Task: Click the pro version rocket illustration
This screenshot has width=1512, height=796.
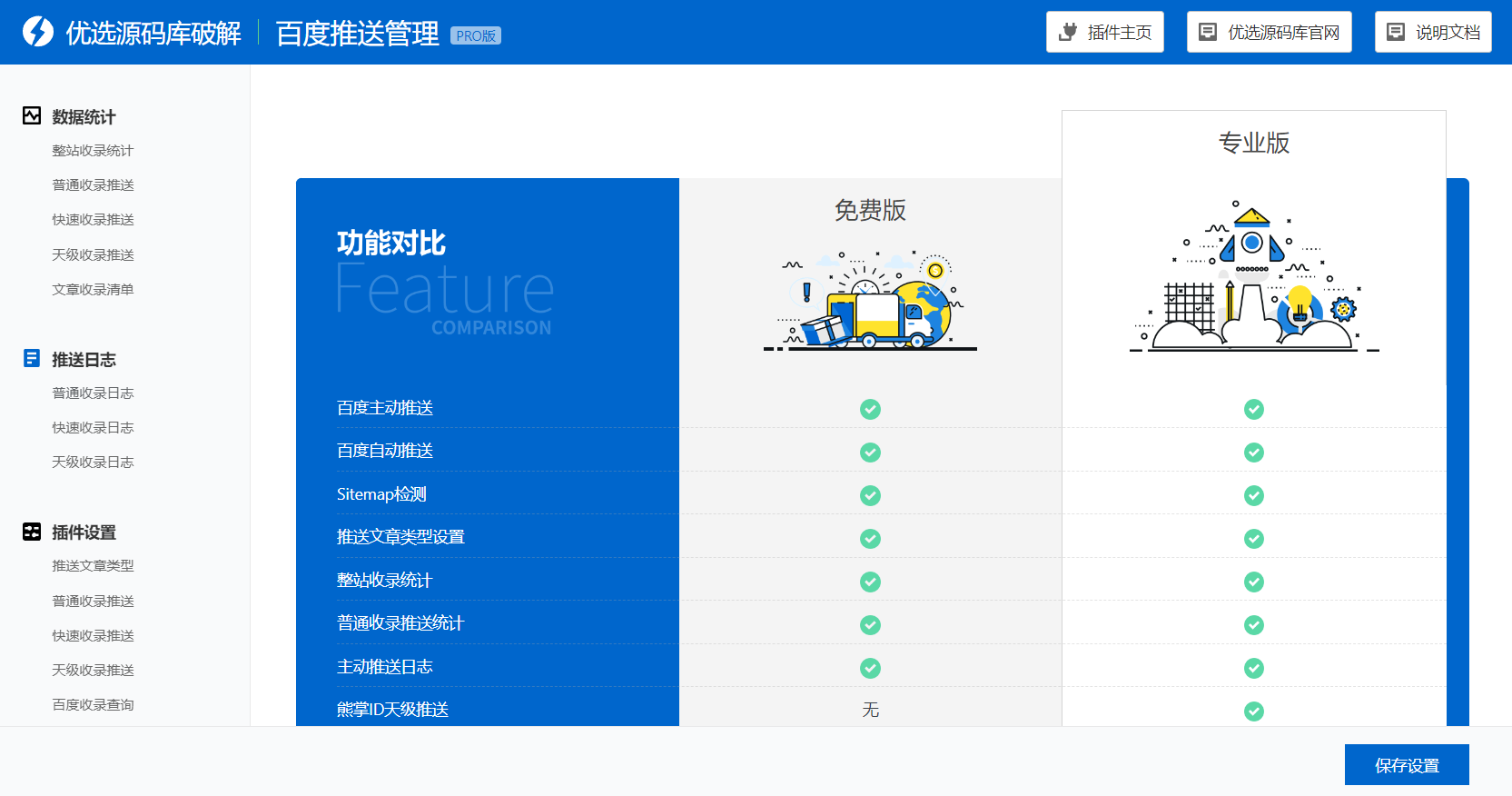Action: tap(1254, 276)
